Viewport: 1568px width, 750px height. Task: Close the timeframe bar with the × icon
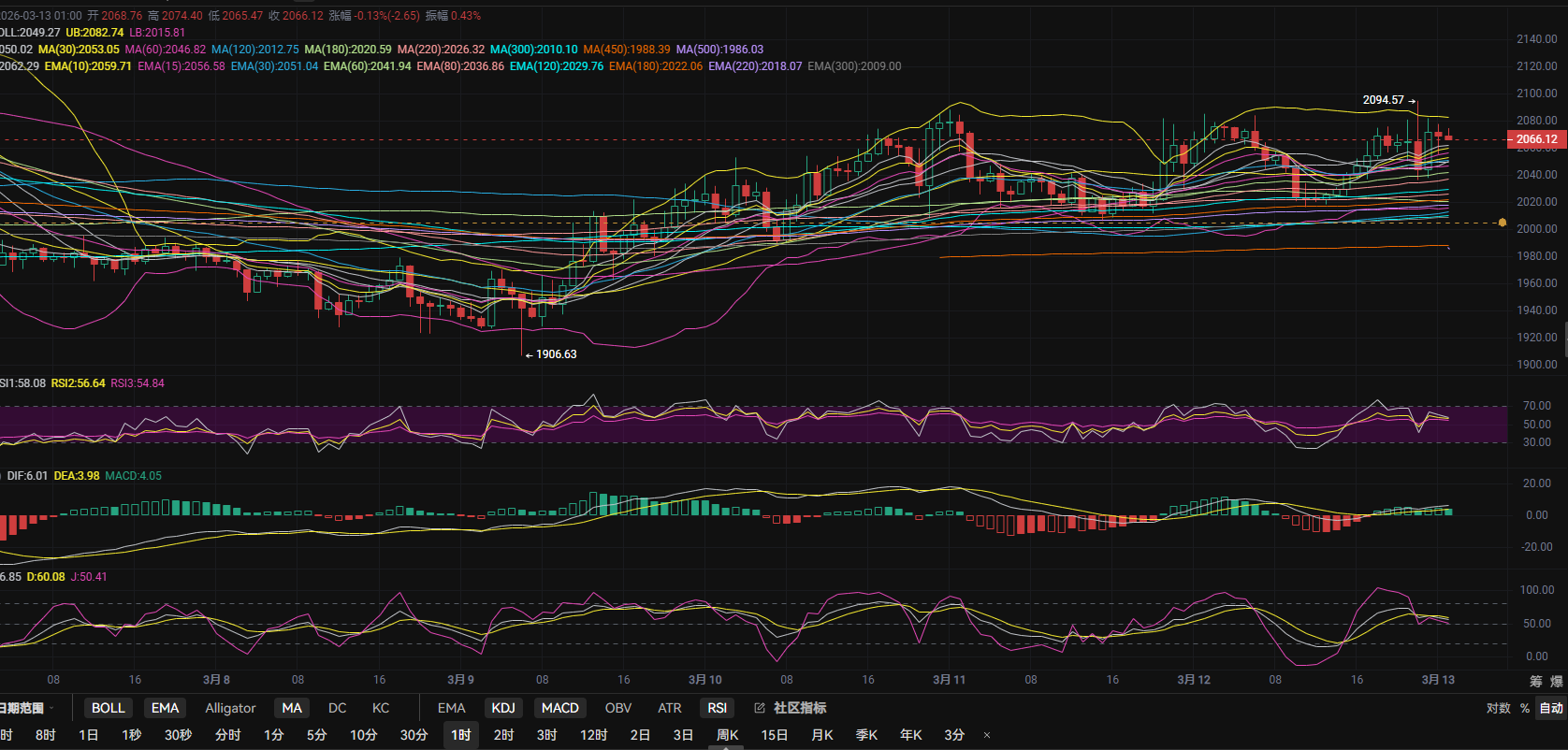click(x=987, y=735)
